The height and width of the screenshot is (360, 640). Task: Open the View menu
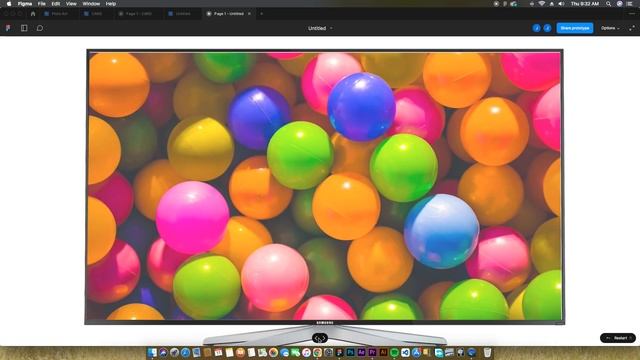71,4
